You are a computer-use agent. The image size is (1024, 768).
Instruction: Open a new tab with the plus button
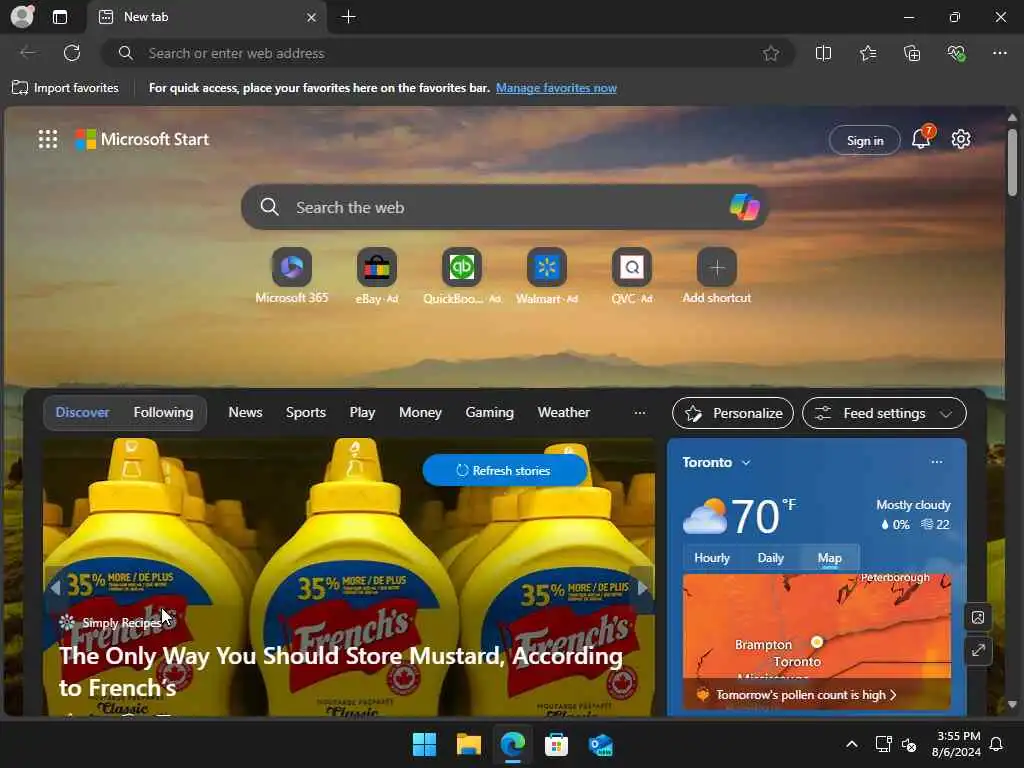click(349, 17)
